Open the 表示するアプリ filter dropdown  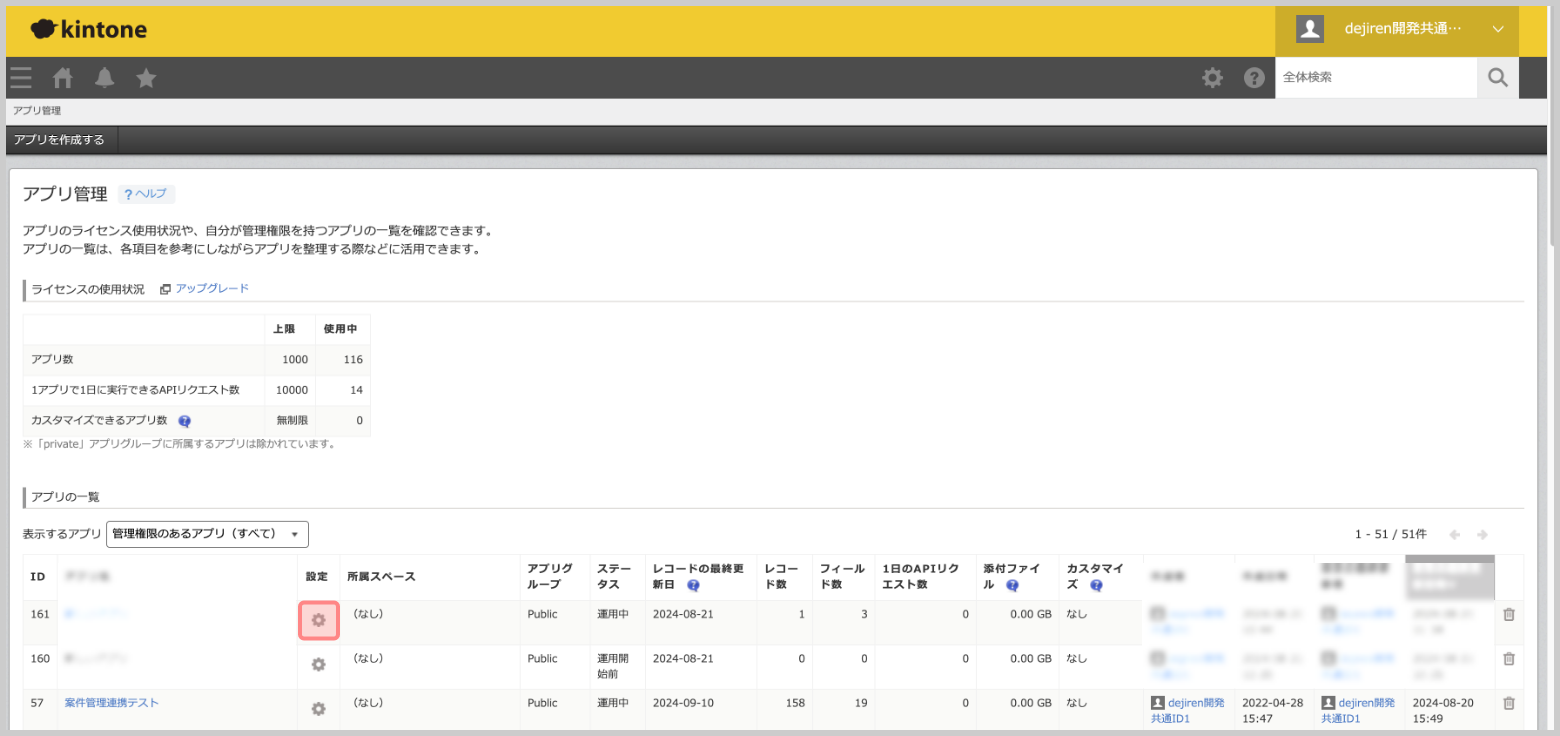click(207, 534)
